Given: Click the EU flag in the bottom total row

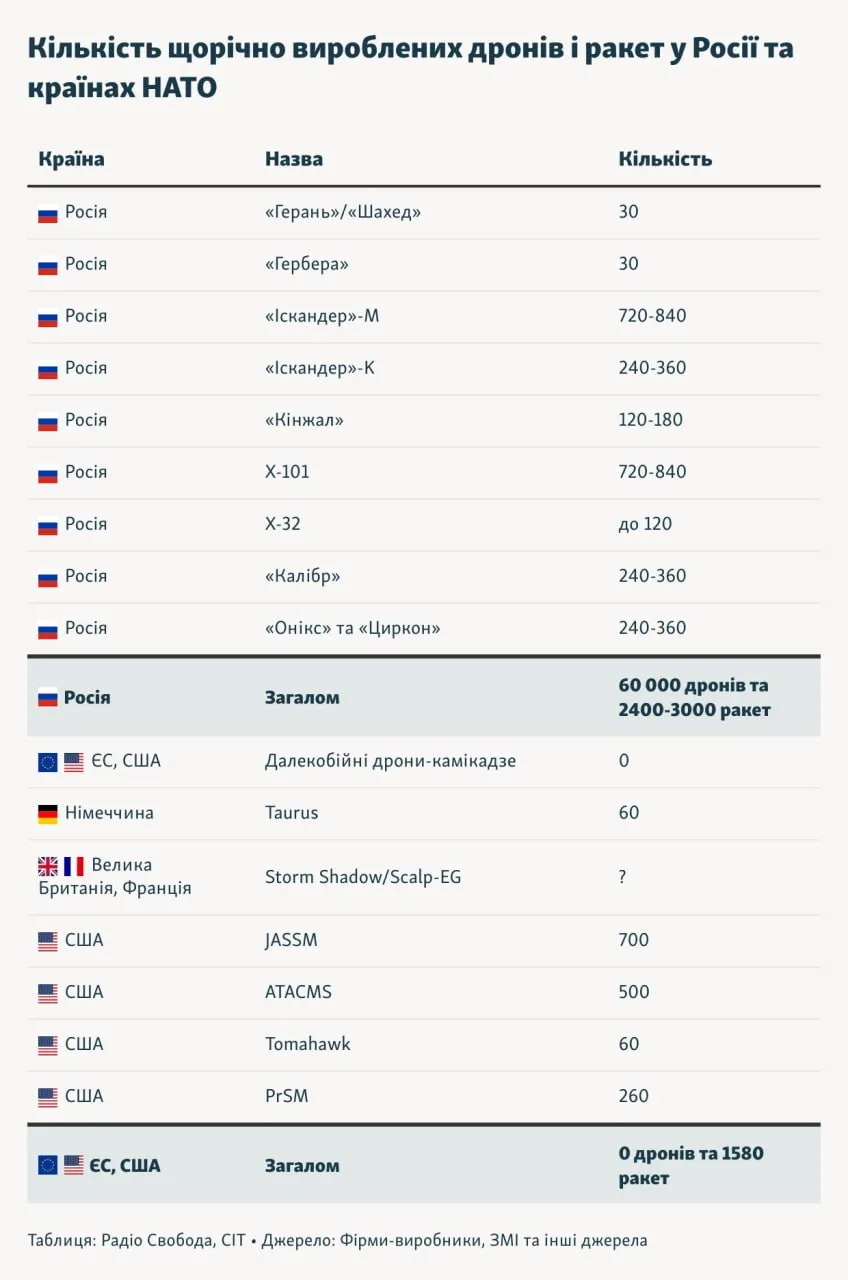Looking at the screenshot, I should pyautogui.click(x=48, y=1166).
